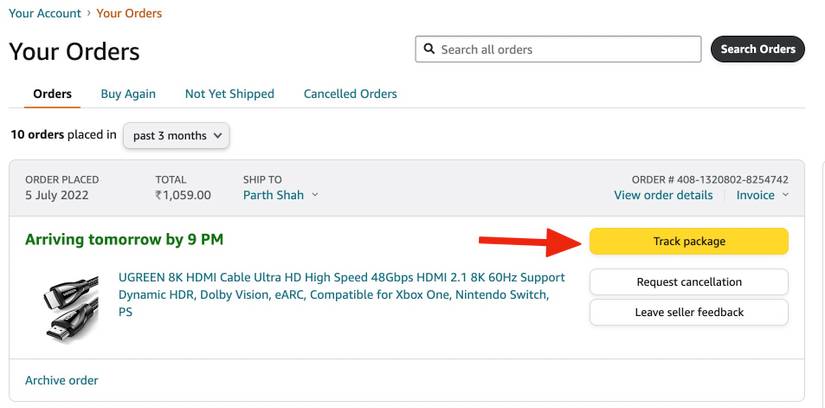Click the Request cancellation button
Viewport: 825px width, 408px height.
pos(689,282)
